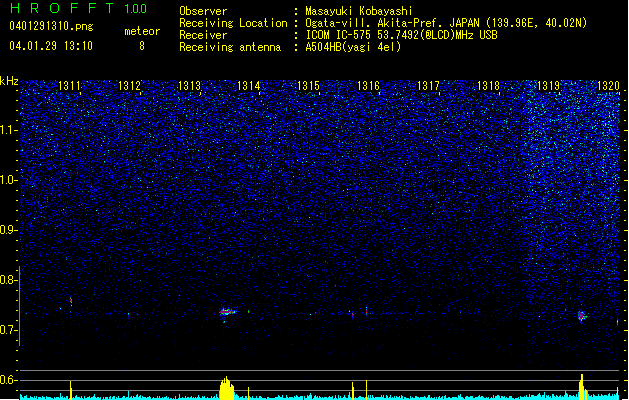Click the meteor count value 8
The height and width of the screenshot is (400, 629).
pos(142,46)
